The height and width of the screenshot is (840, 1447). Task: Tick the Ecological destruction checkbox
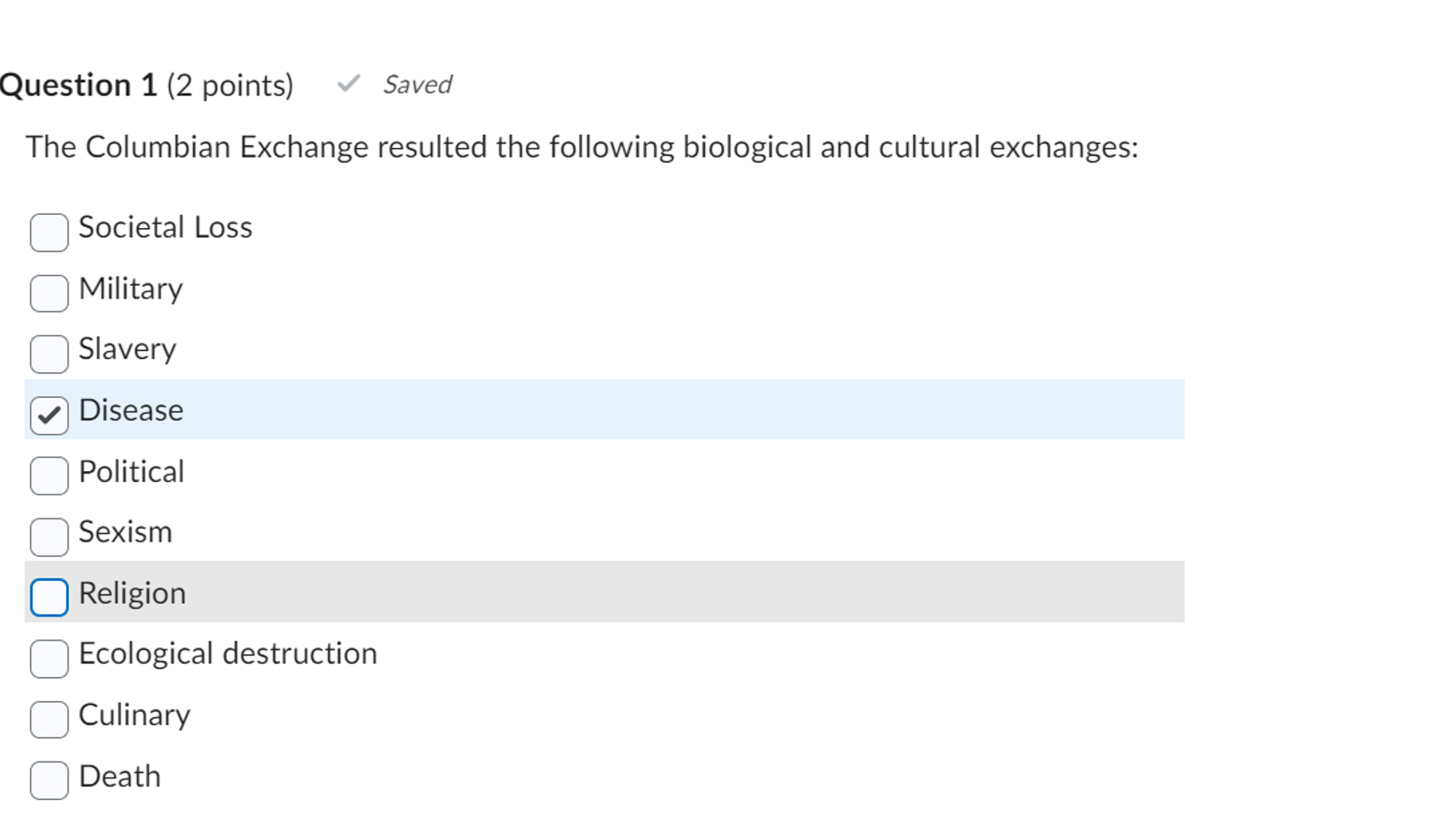click(49, 658)
